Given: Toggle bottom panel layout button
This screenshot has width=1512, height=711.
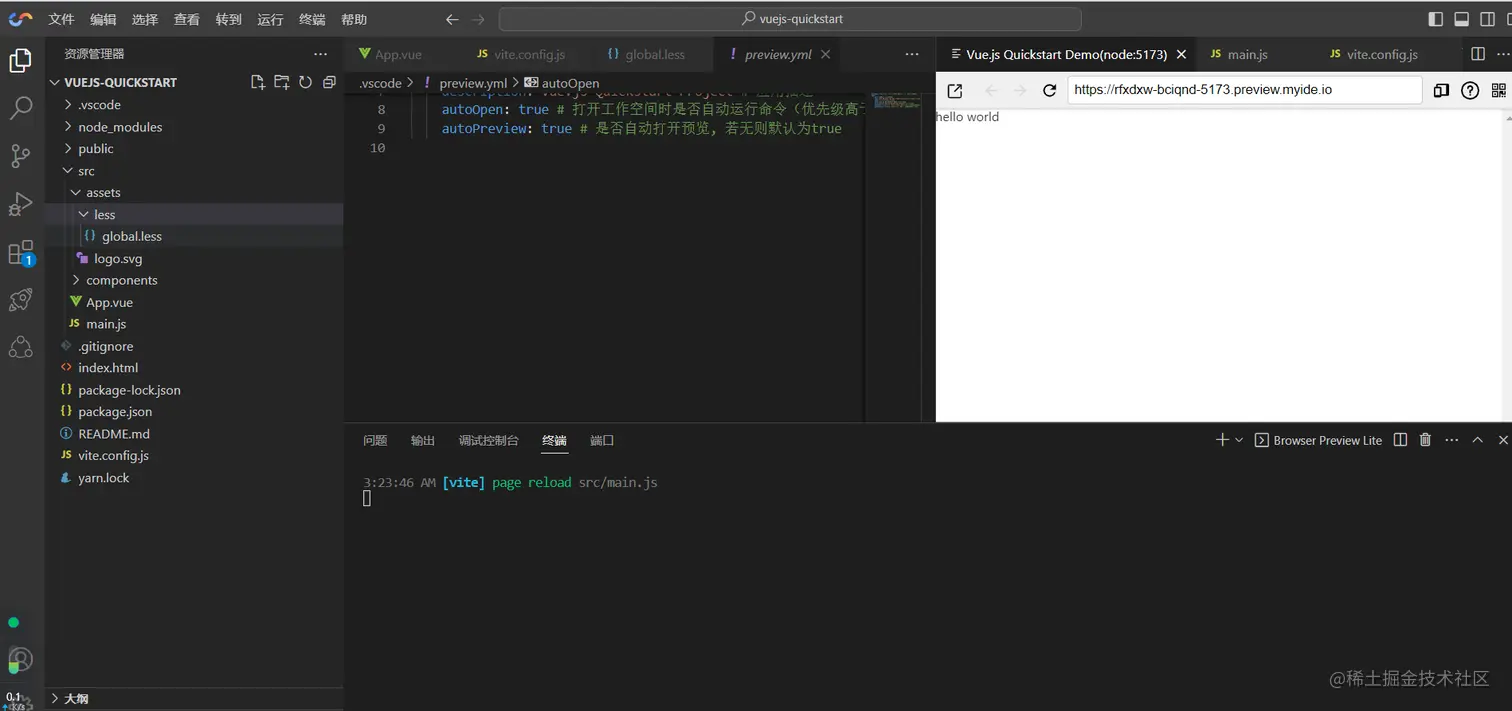Looking at the screenshot, I should (x=1462, y=19).
